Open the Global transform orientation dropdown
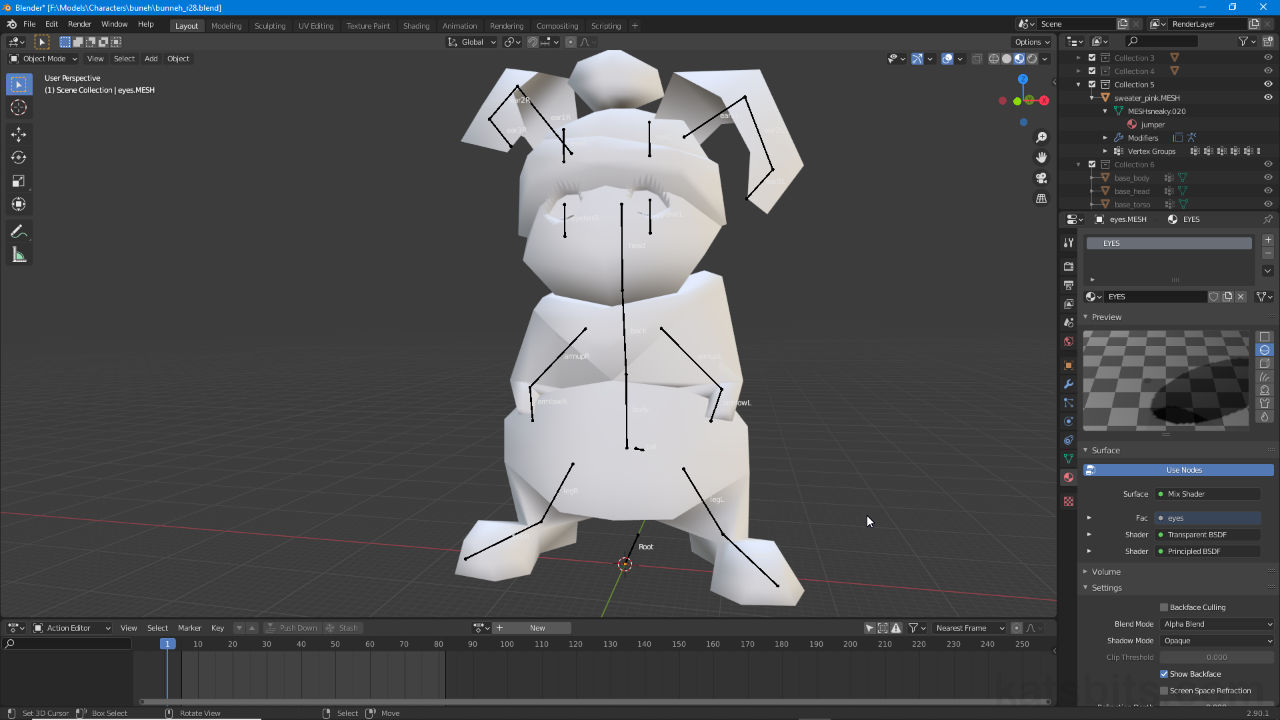Screen dimensions: 1280x720 point(471,42)
